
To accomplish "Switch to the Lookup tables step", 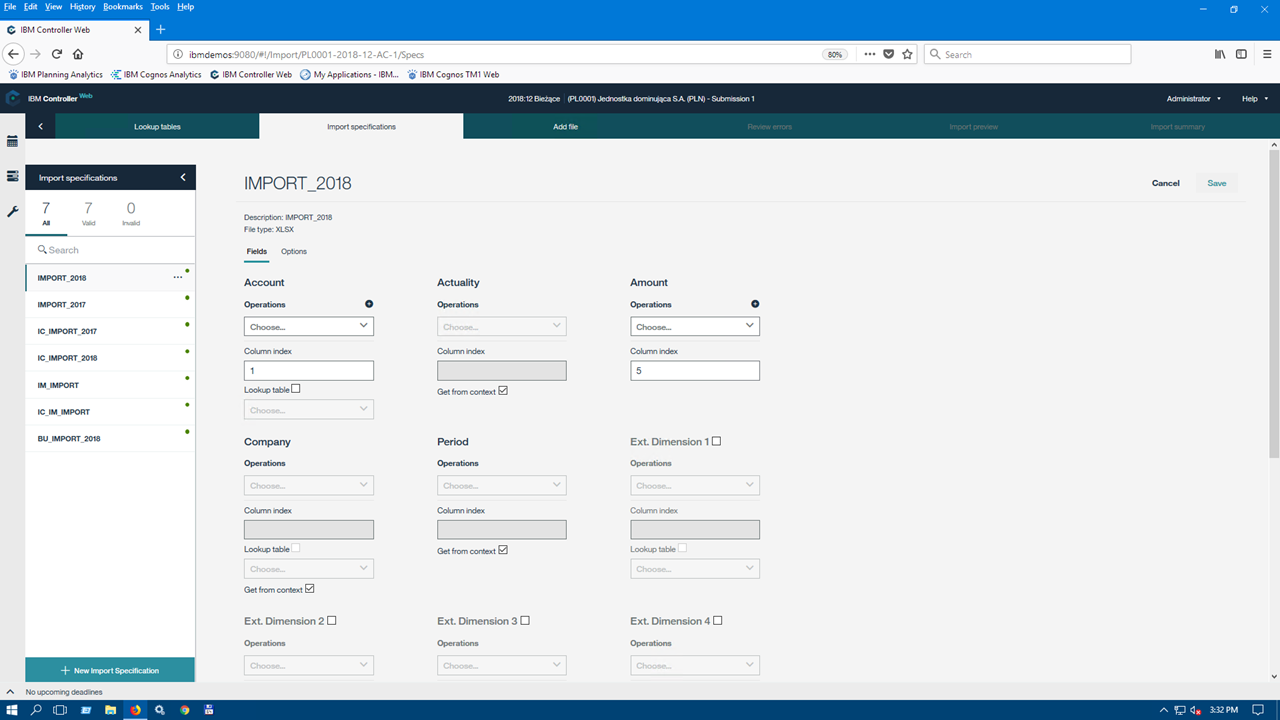I will [157, 127].
